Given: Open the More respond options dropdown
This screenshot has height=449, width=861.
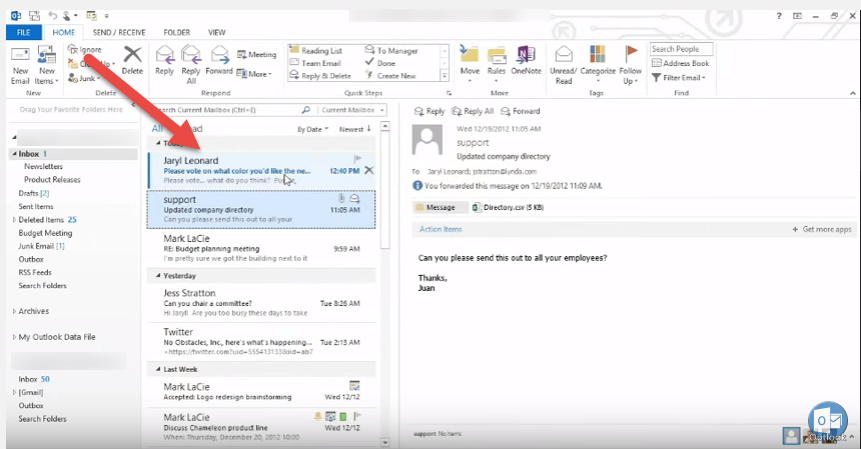Looking at the screenshot, I should coord(254,74).
